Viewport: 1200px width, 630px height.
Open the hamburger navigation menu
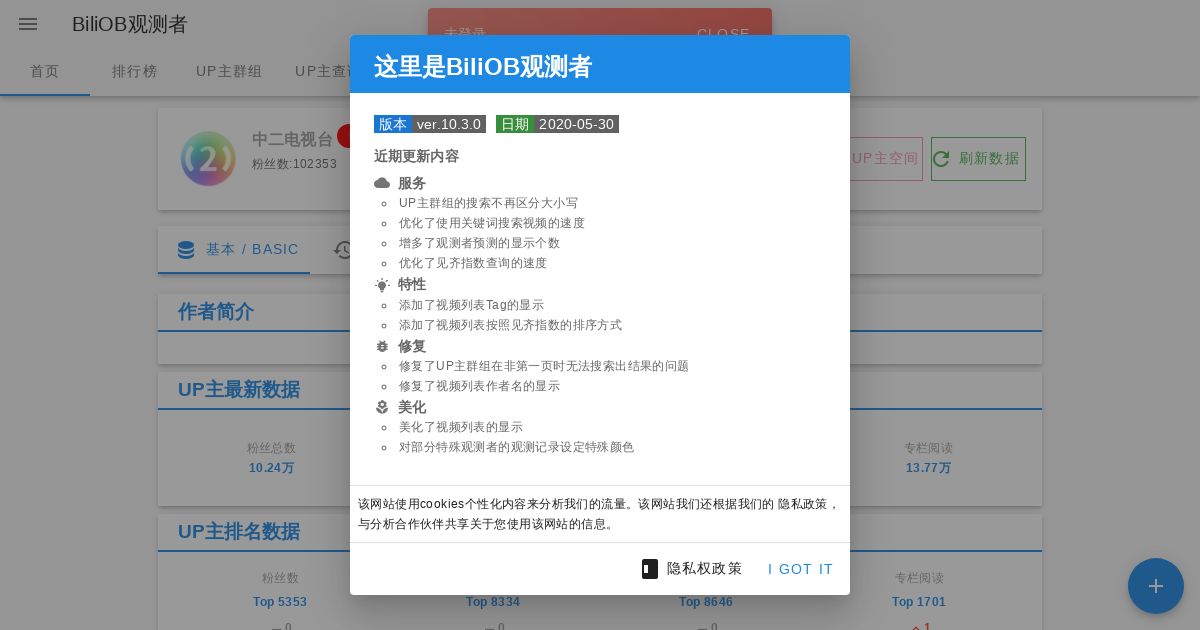click(28, 24)
